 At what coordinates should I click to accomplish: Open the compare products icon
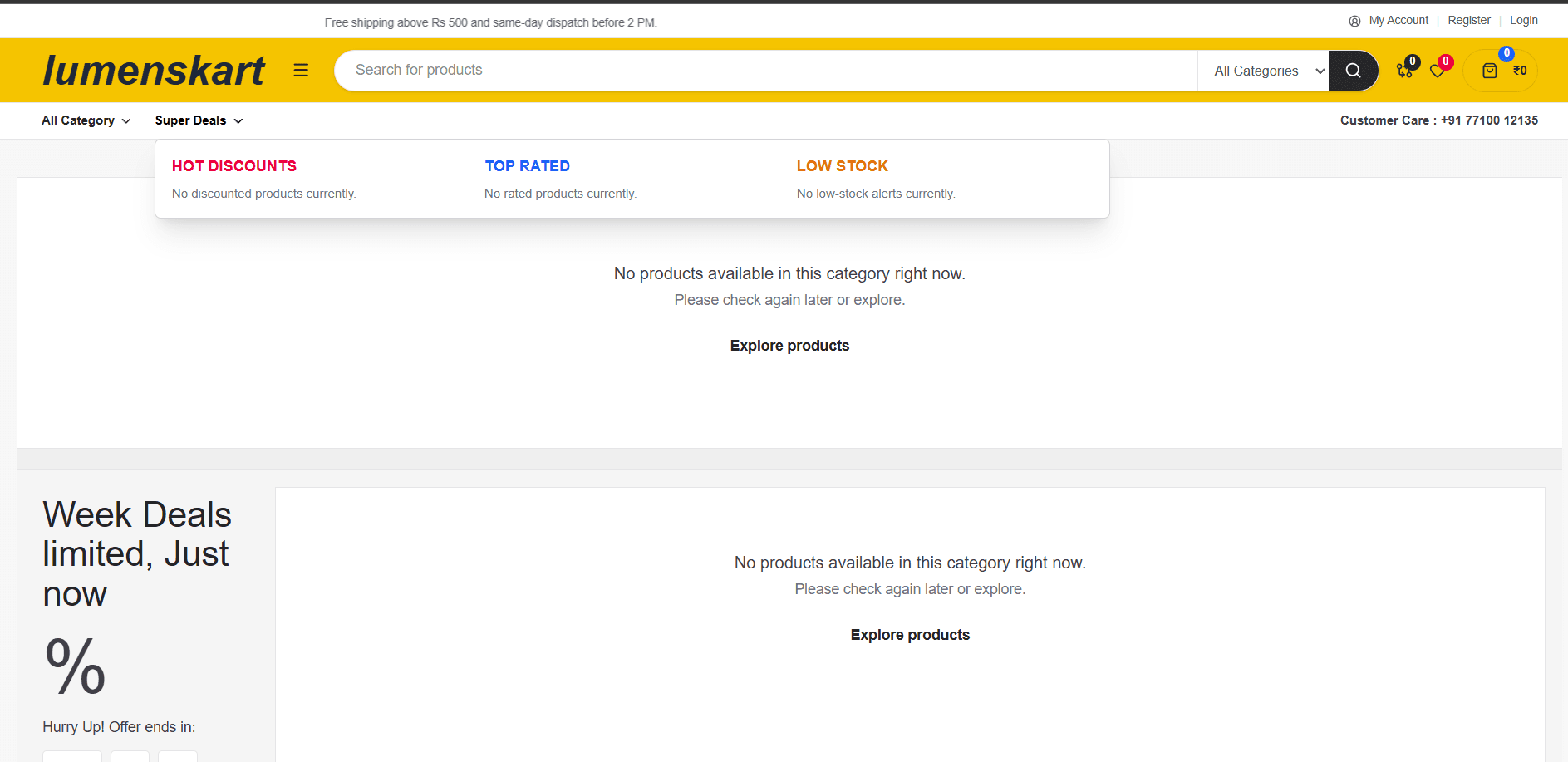tap(1405, 71)
